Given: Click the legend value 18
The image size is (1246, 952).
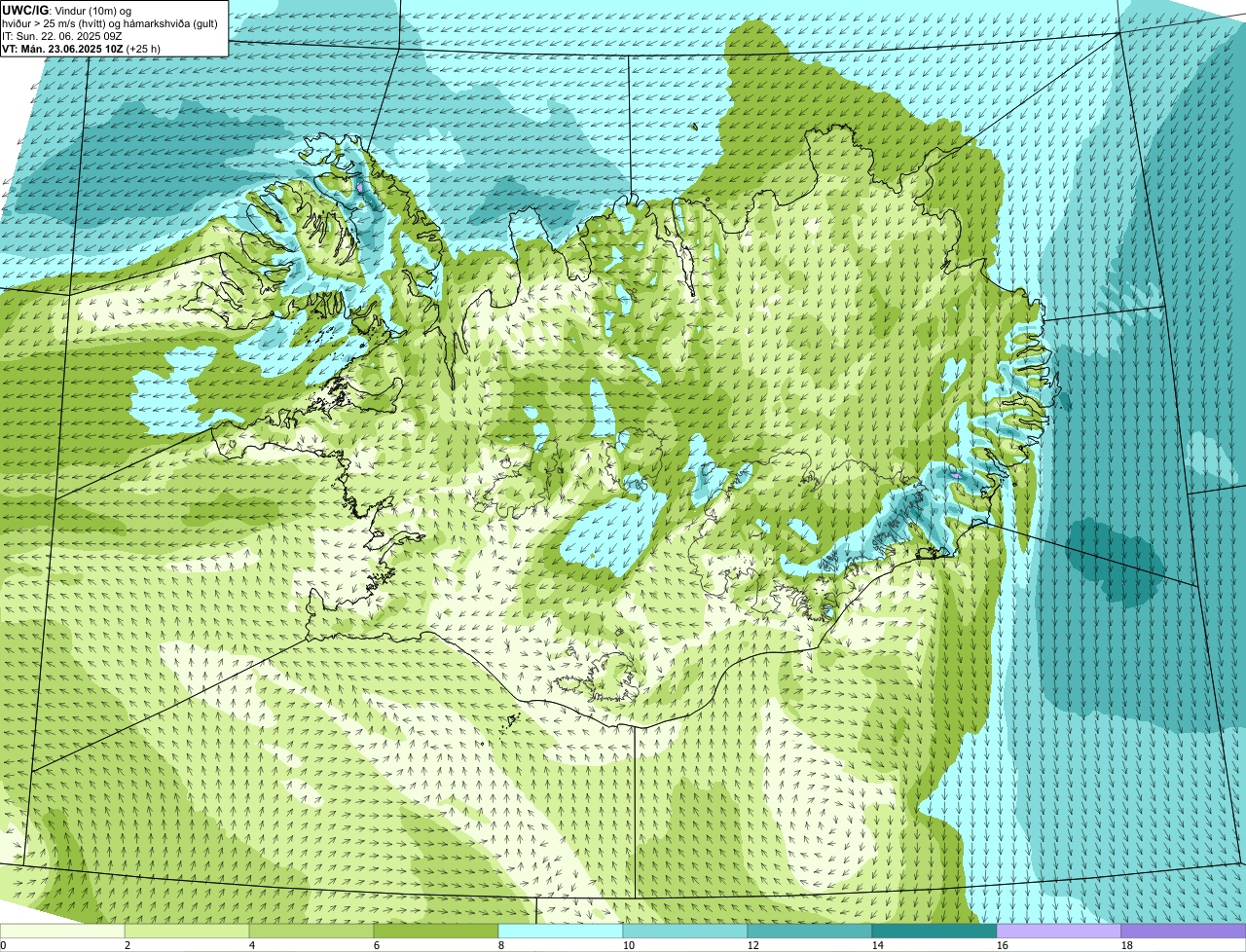Looking at the screenshot, I should (x=1127, y=945).
